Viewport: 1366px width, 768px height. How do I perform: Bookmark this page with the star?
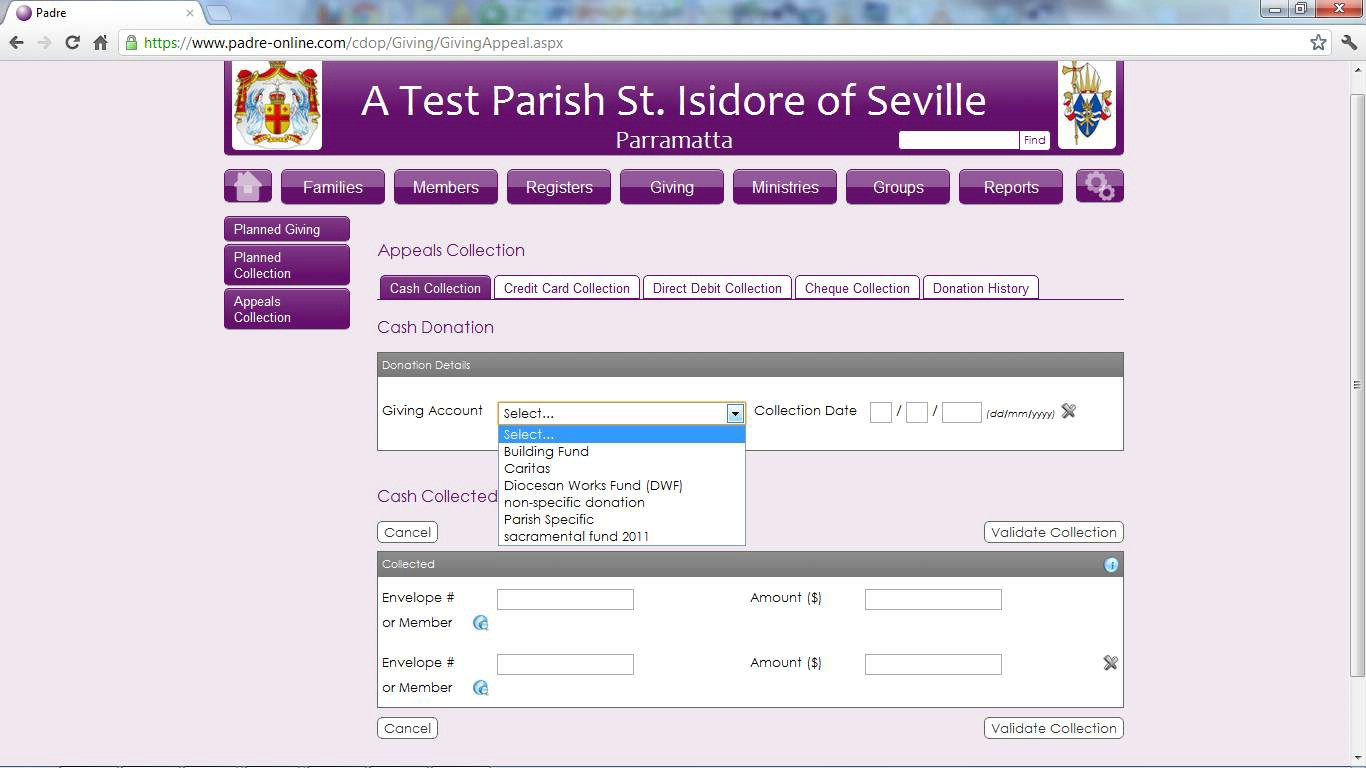click(x=1318, y=43)
